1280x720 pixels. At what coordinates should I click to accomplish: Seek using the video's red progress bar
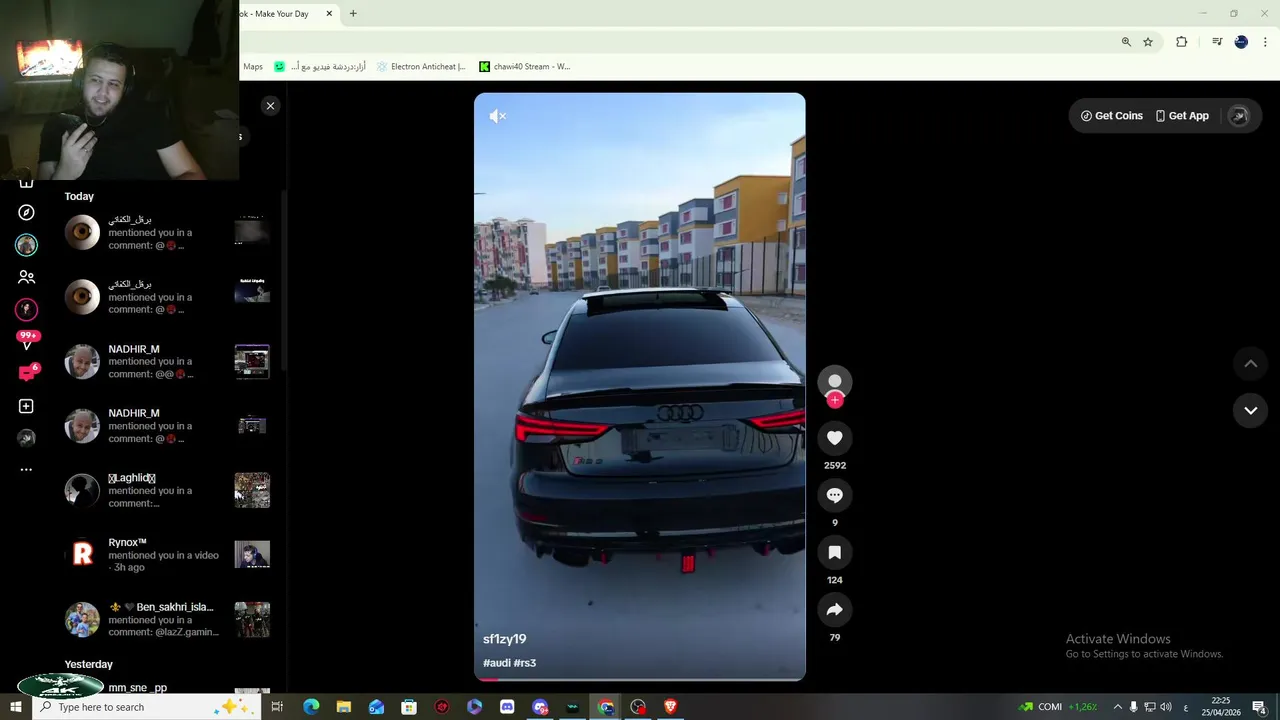(x=639, y=679)
